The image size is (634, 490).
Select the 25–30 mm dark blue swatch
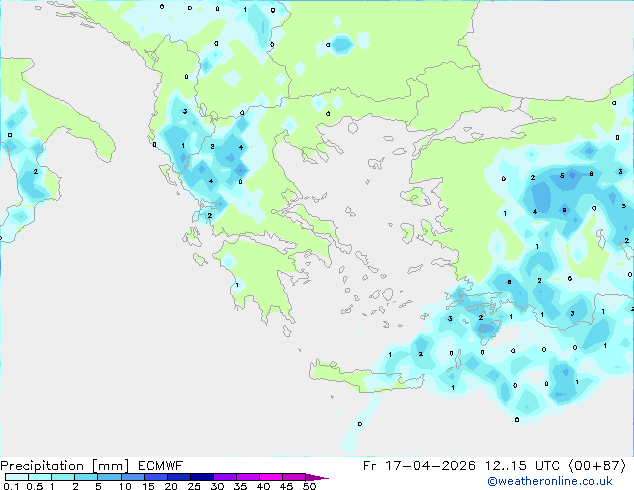pos(202,477)
